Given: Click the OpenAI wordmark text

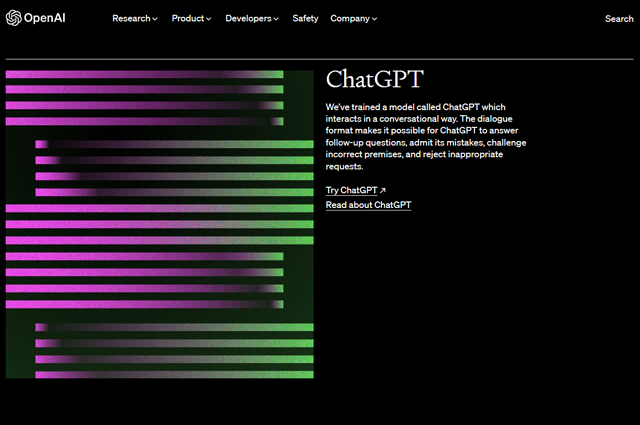Looking at the screenshot, I should tap(46, 18).
